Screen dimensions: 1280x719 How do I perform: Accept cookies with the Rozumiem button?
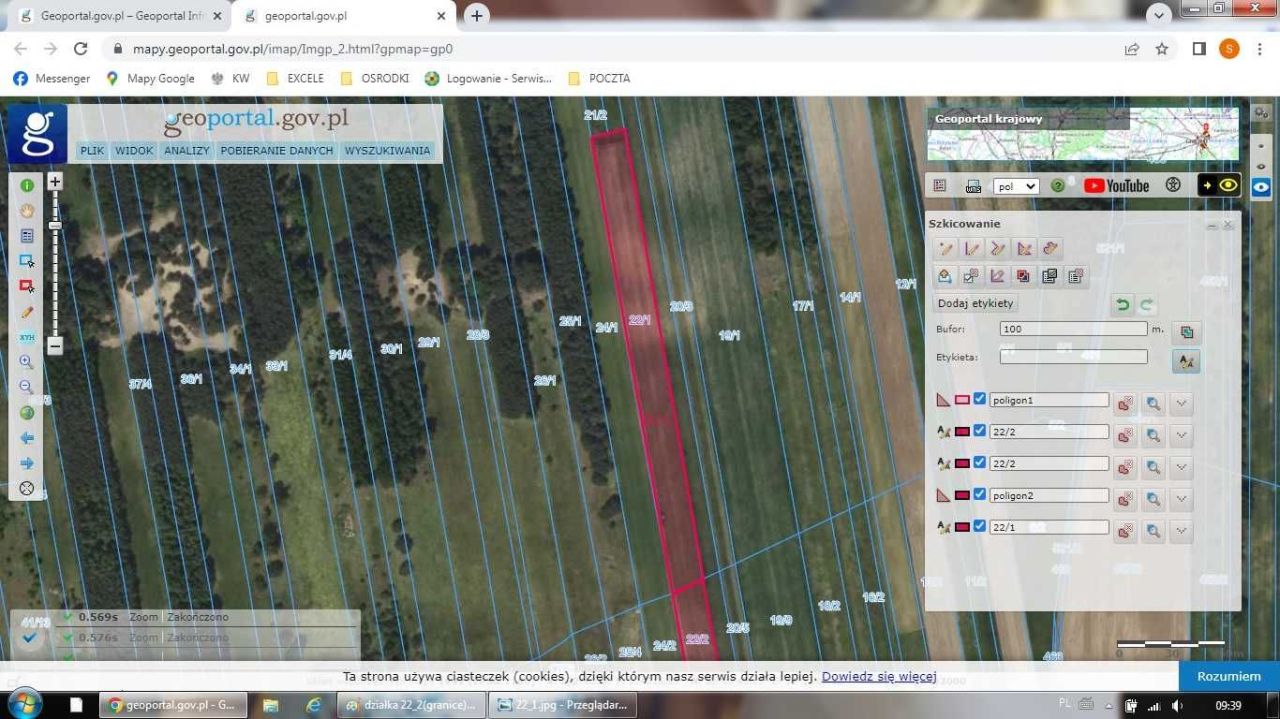tap(1228, 676)
